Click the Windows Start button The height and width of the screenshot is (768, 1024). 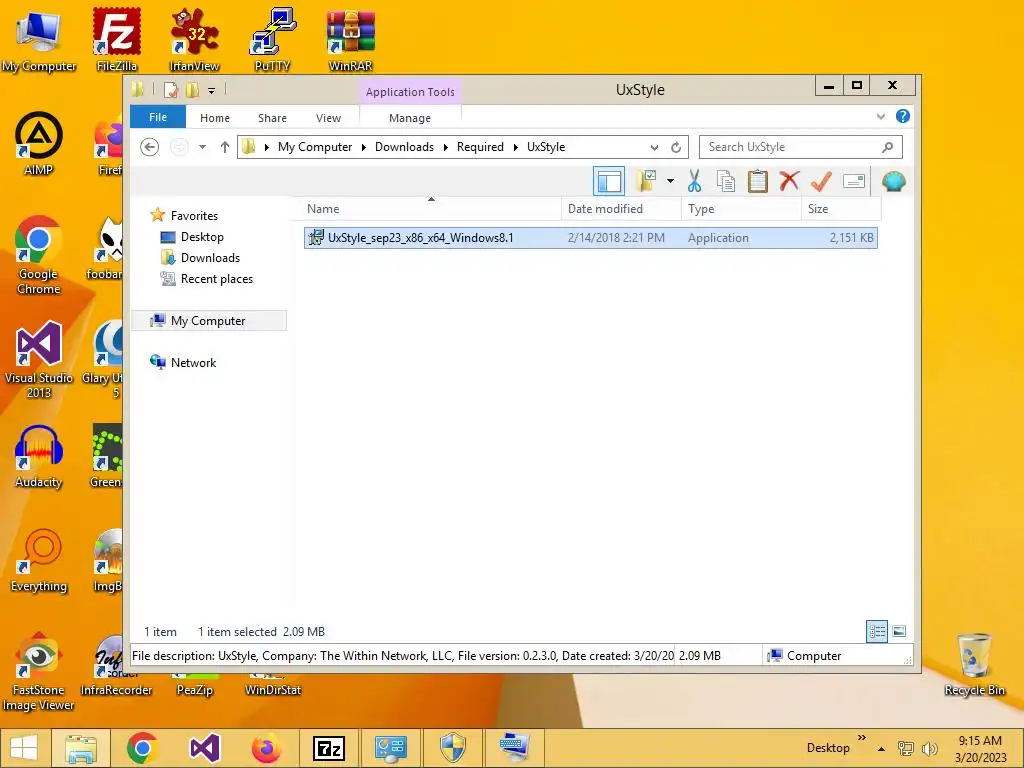pos(24,748)
